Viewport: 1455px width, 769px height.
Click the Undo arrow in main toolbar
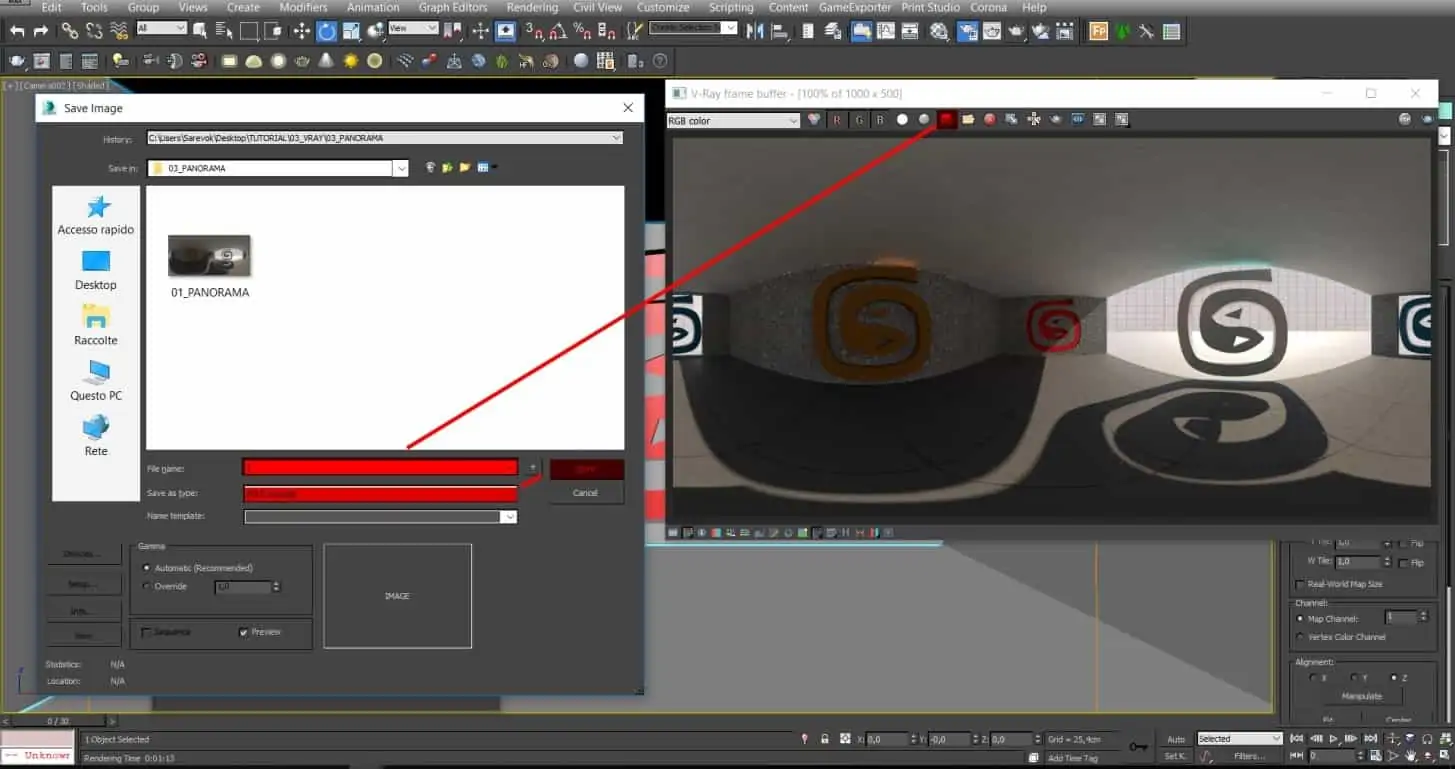pos(17,31)
